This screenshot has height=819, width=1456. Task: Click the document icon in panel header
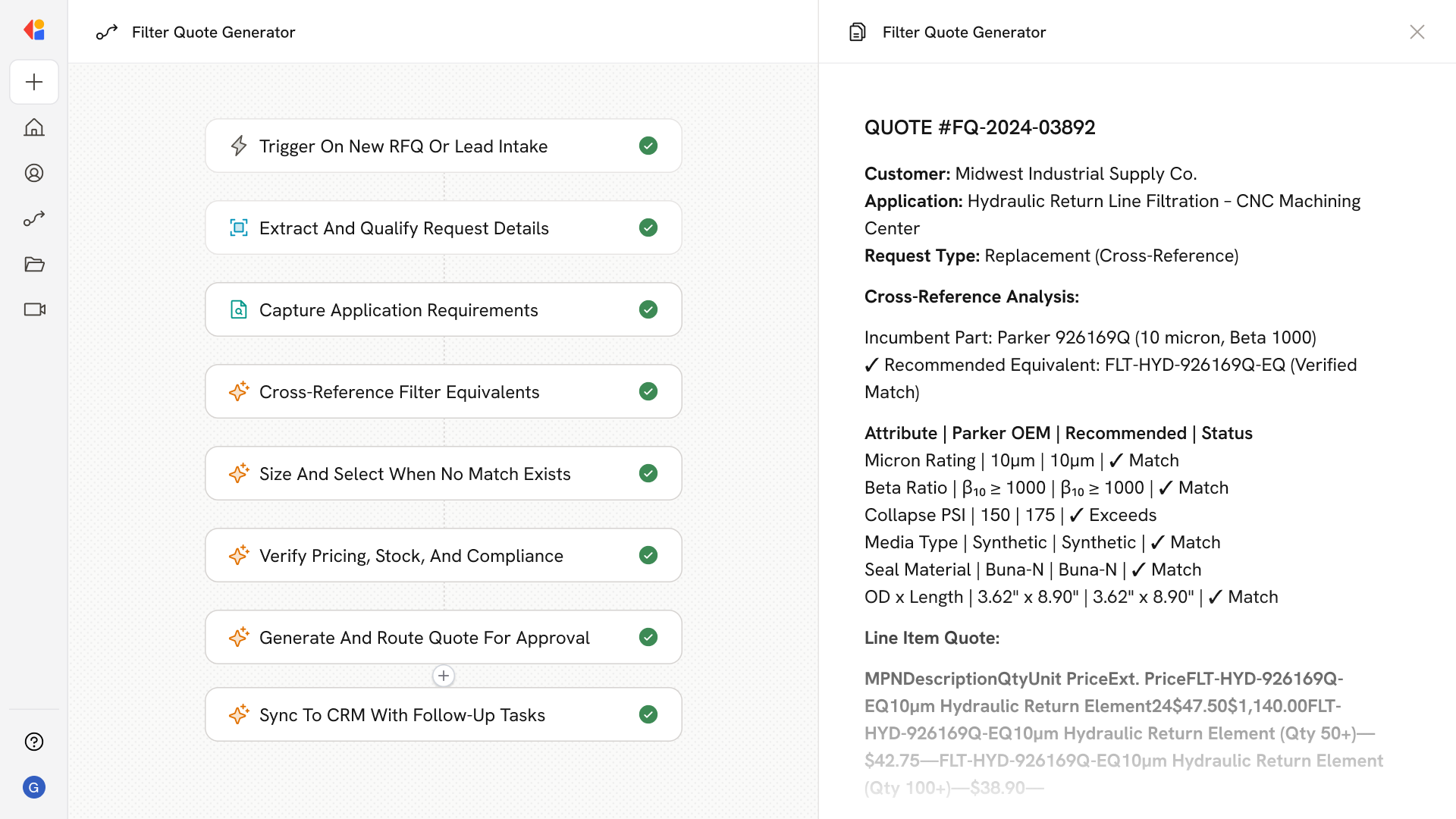(x=857, y=32)
